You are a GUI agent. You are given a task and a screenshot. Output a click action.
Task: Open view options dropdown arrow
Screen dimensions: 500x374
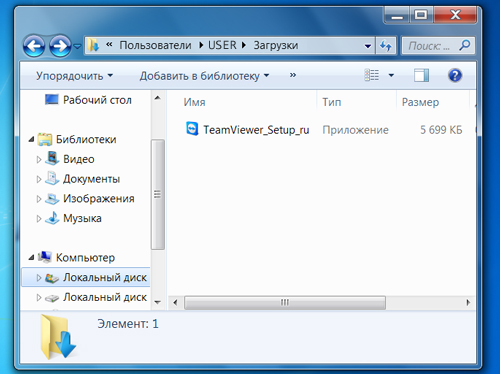(391, 76)
